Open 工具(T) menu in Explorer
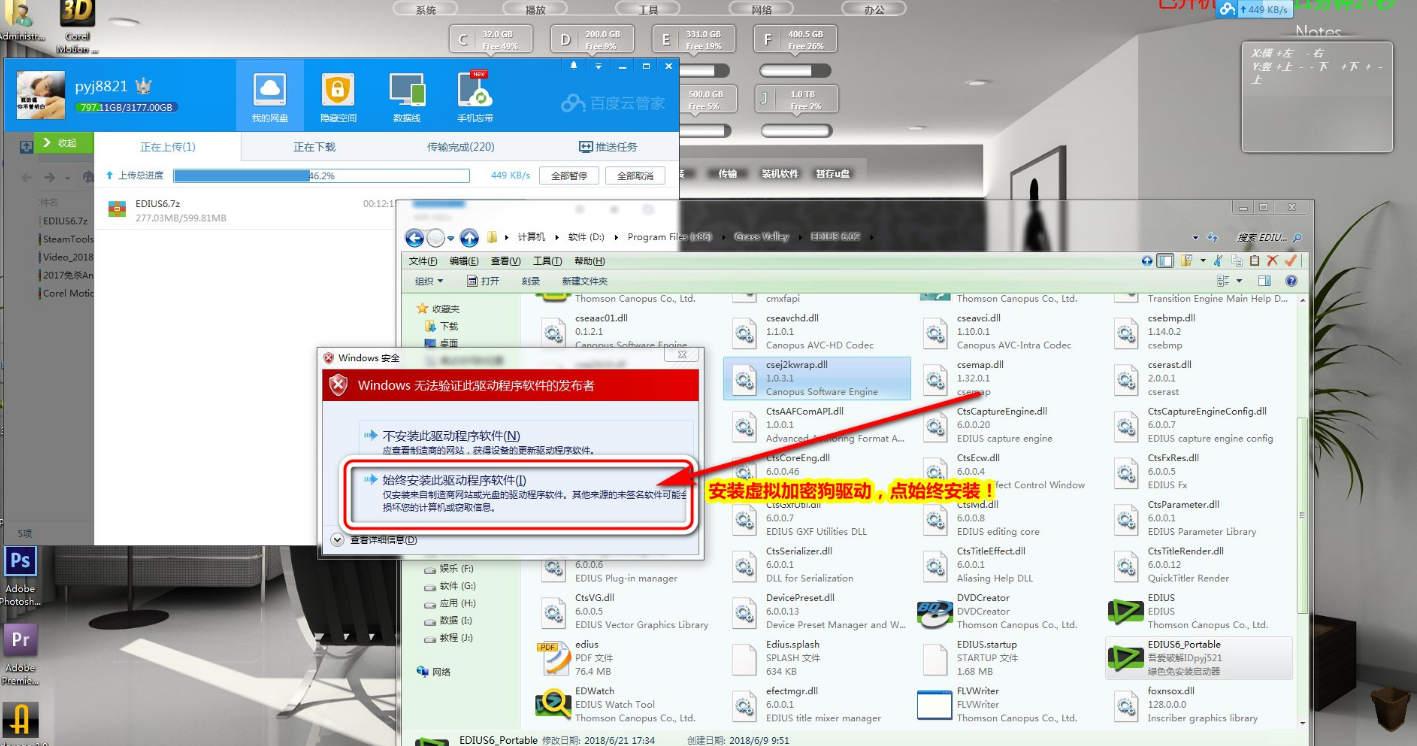This screenshot has height=746, width=1417. [x=547, y=261]
